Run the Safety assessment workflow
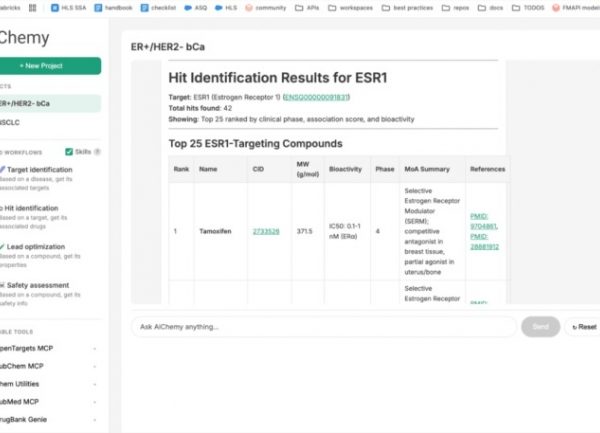 click(x=40, y=294)
